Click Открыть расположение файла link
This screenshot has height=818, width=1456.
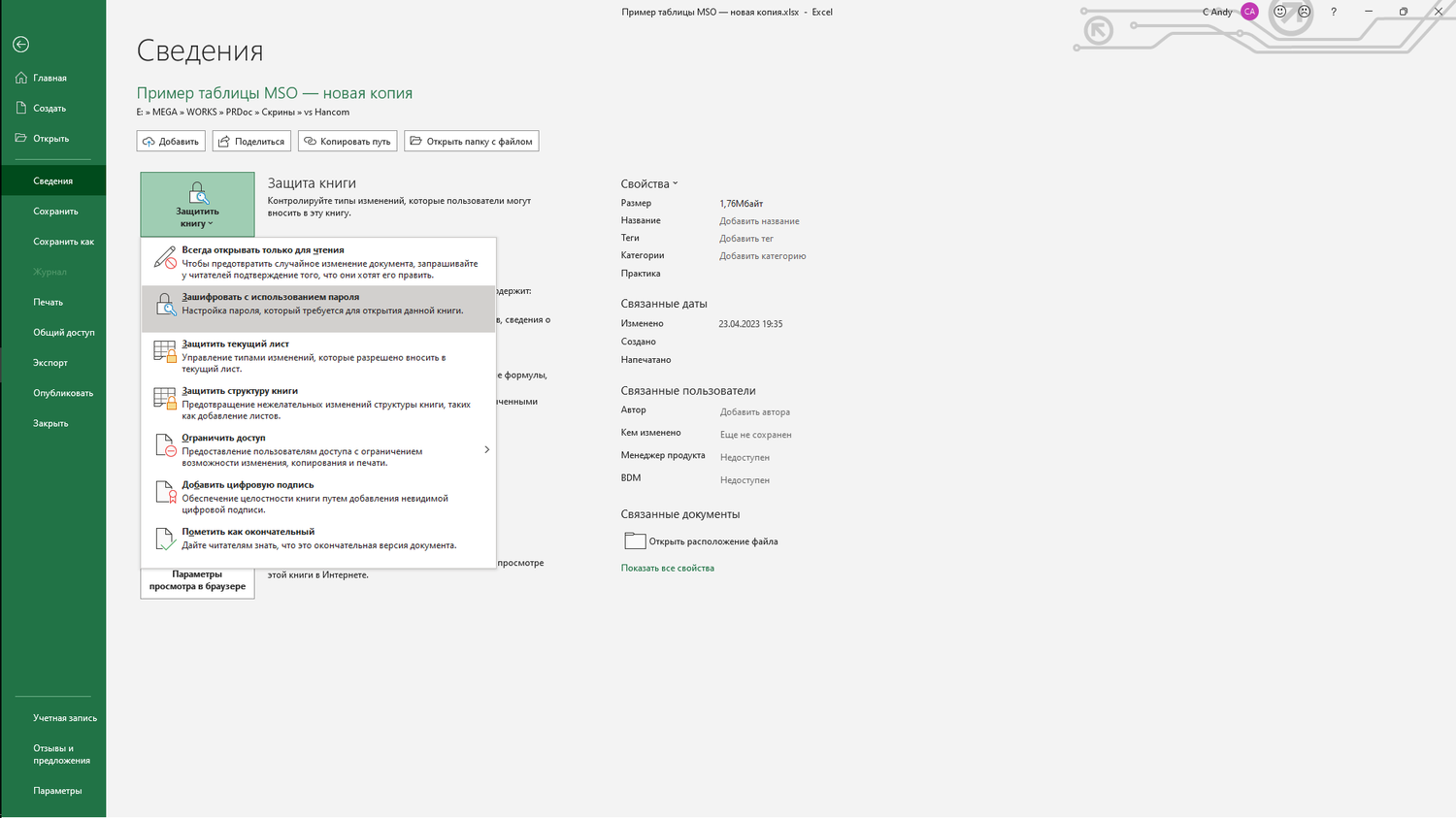[713, 541]
